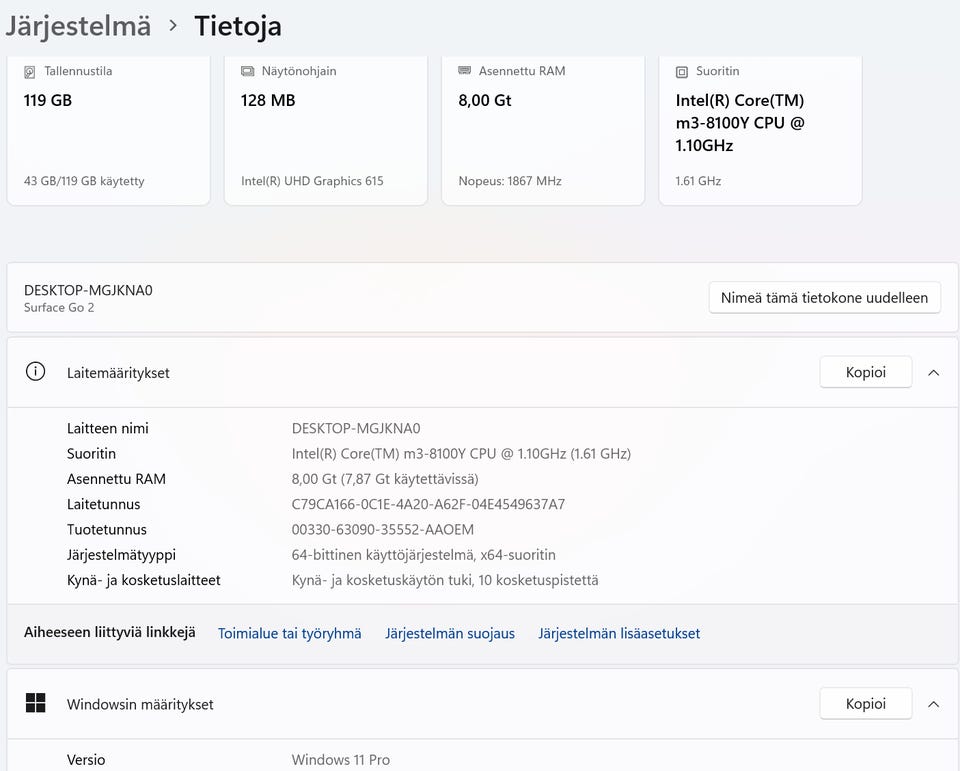Copy Windows specifications with Kopioi button
Viewport: 960px width, 771px height.
pyautogui.click(x=865, y=704)
